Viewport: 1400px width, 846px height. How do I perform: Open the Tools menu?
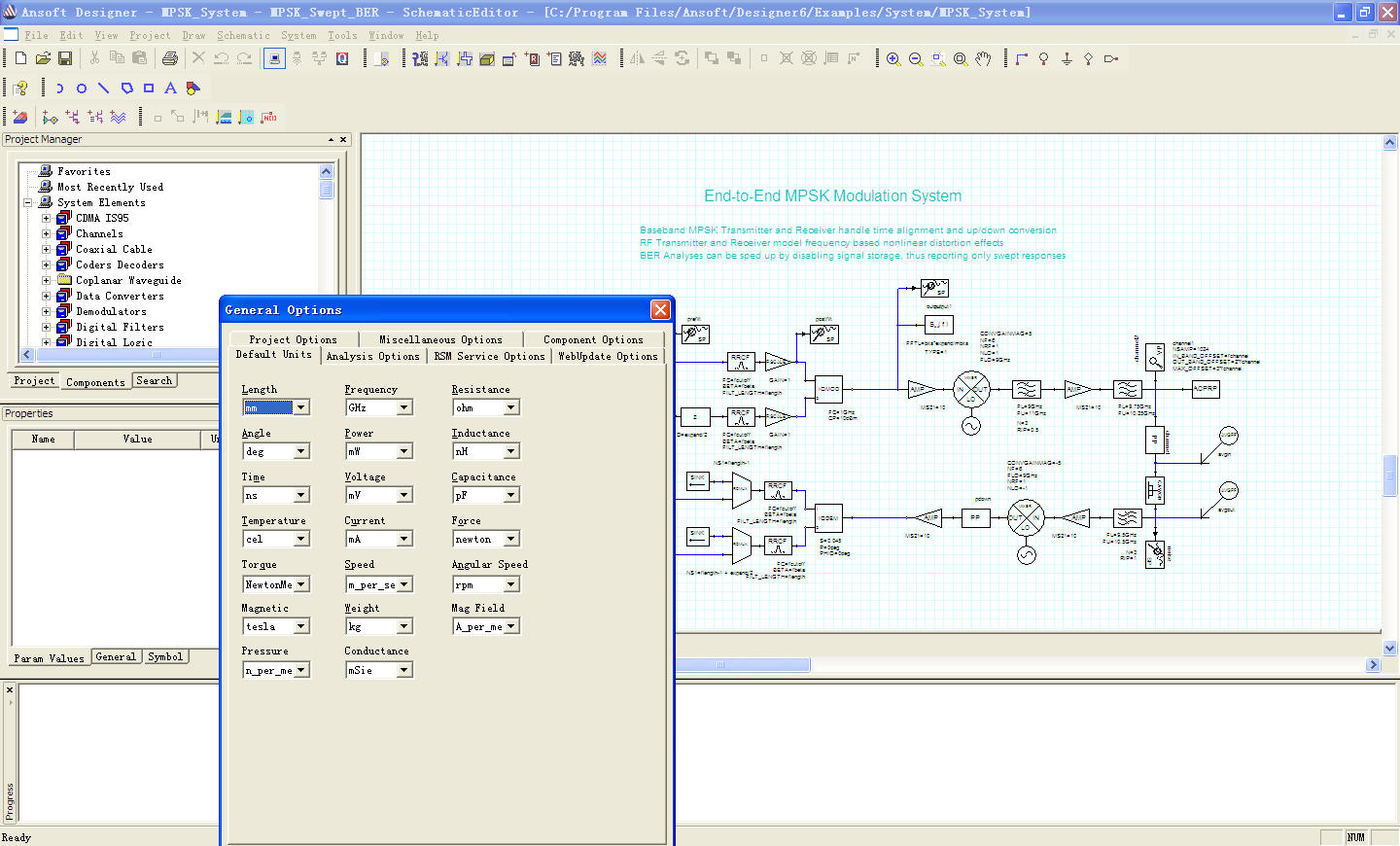pyautogui.click(x=342, y=35)
